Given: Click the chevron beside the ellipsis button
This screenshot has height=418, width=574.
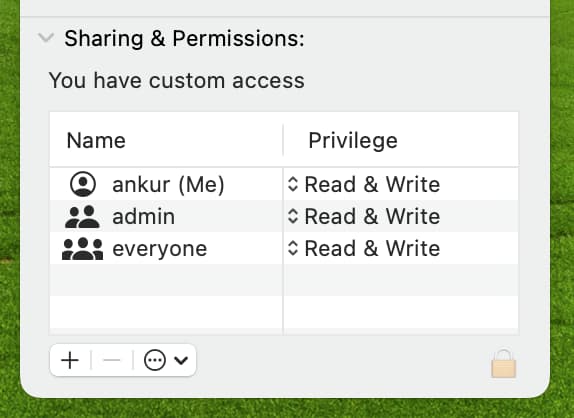Looking at the screenshot, I should (x=181, y=361).
